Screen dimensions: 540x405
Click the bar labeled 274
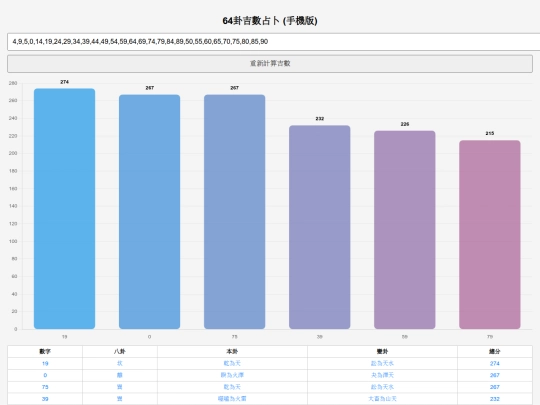tap(64, 209)
